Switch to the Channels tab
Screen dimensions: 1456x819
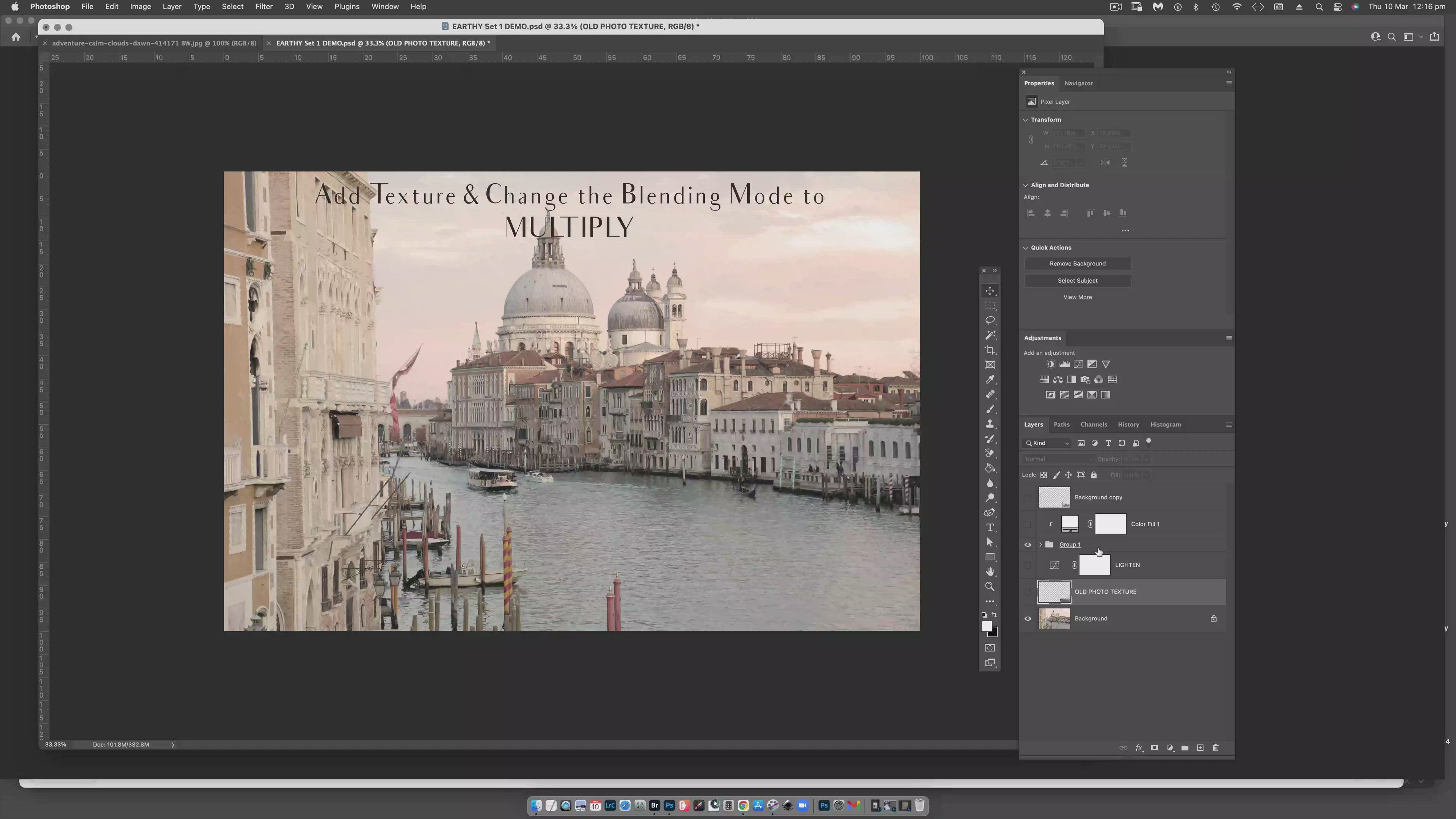(x=1093, y=425)
